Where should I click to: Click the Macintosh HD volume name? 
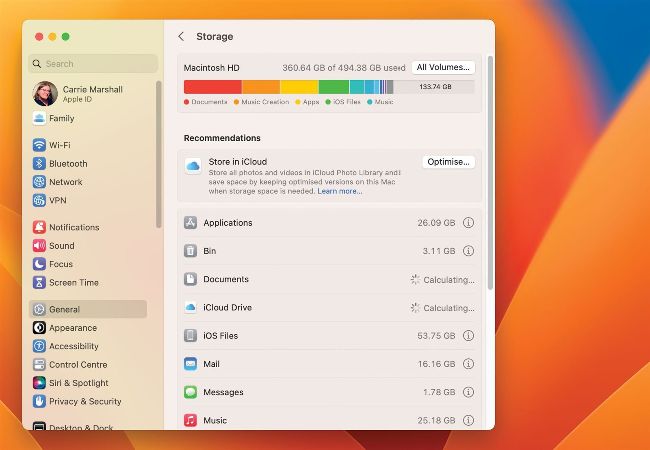pos(211,68)
